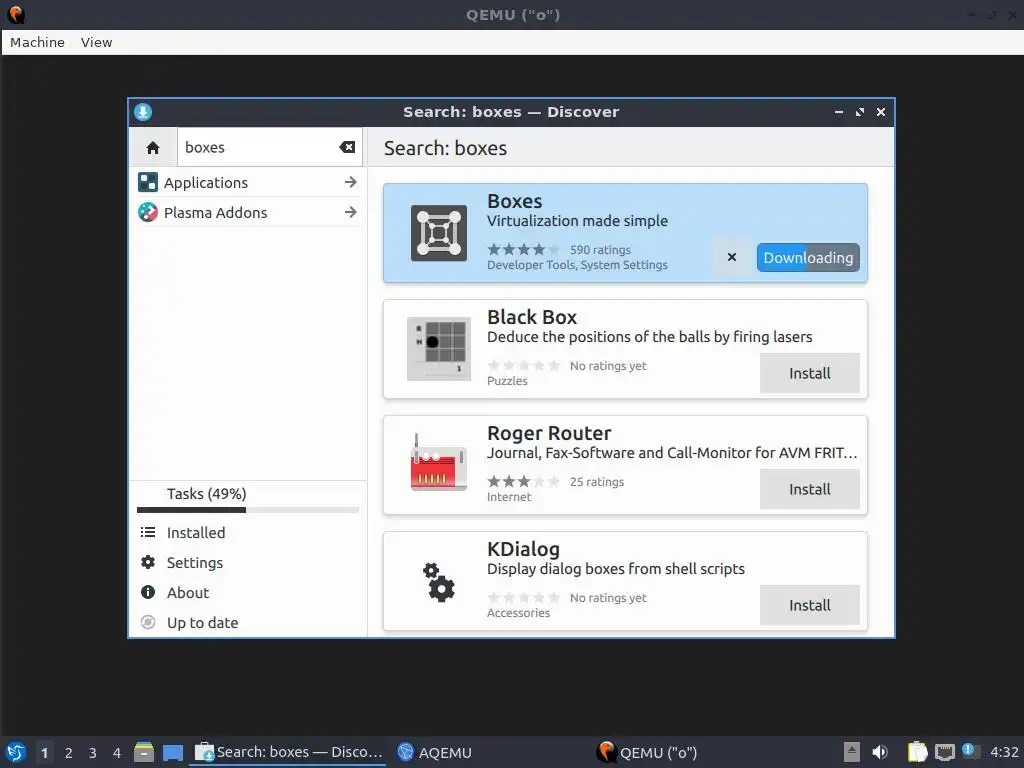Click the blue desktop taskbar icon
This screenshot has height=768, width=1024.
click(x=173, y=753)
